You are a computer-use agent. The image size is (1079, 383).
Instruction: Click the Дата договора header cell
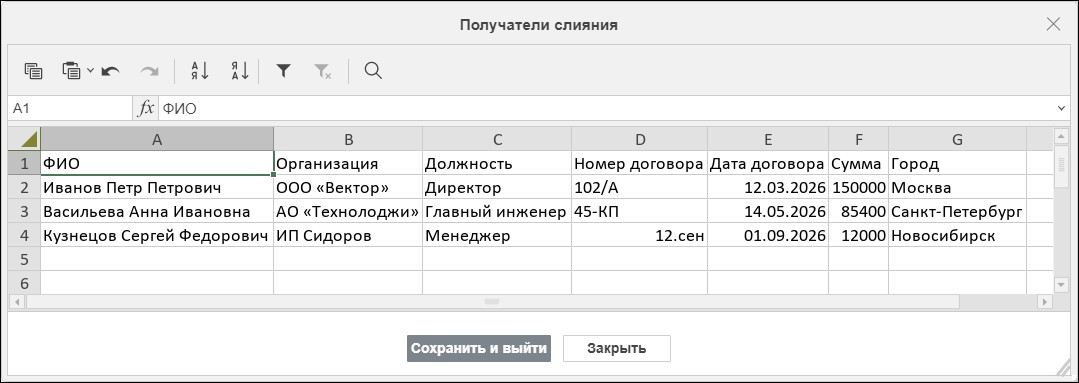click(768, 164)
